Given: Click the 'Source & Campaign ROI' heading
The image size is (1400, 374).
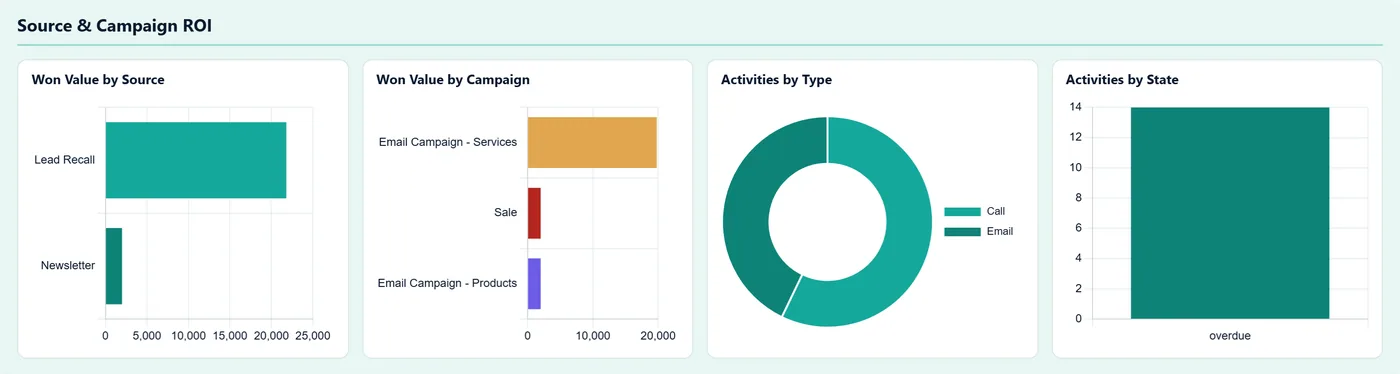Looking at the screenshot, I should click(x=114, y=25).
